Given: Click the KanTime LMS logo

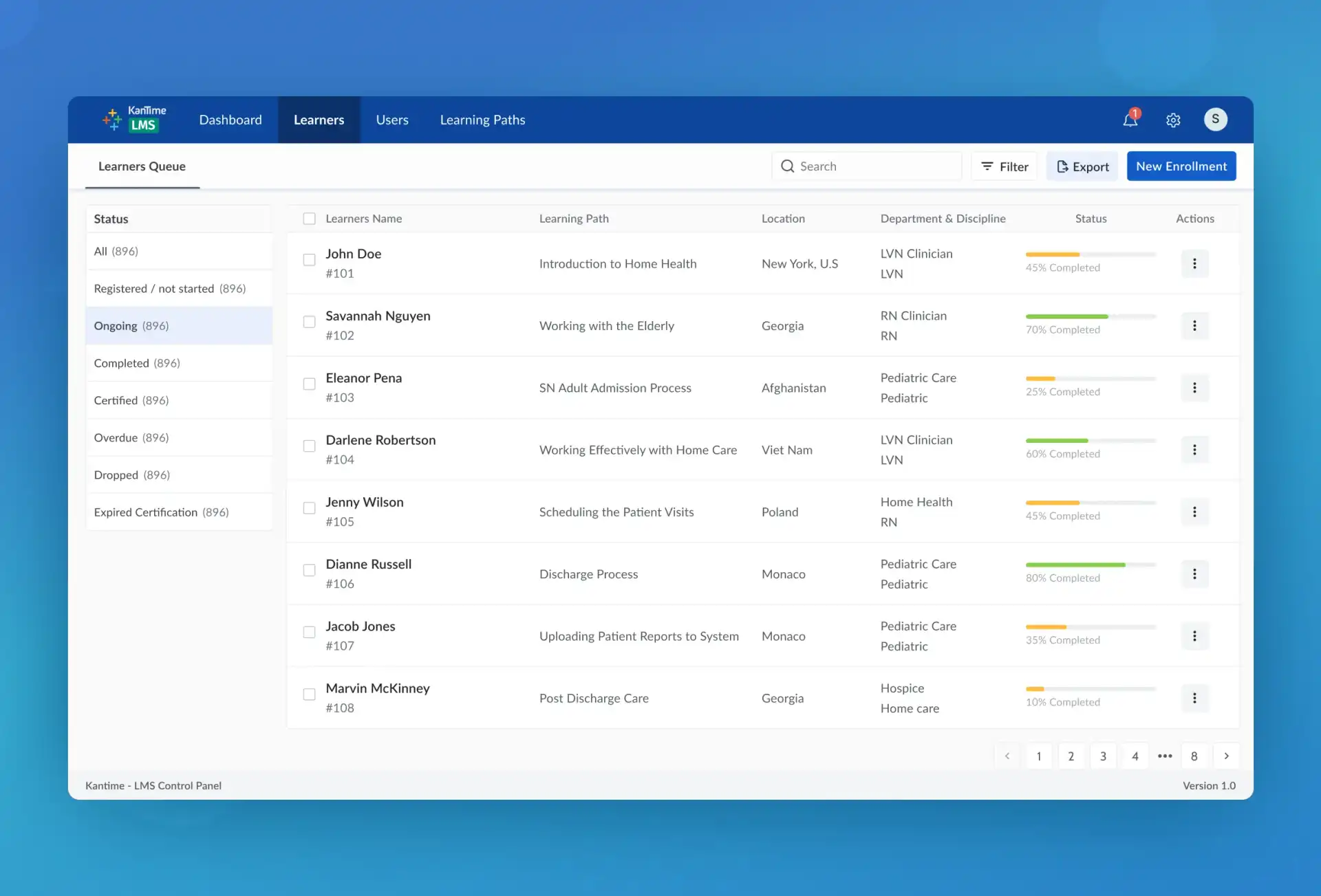Looking at the screenshot, I should (135, 119).
